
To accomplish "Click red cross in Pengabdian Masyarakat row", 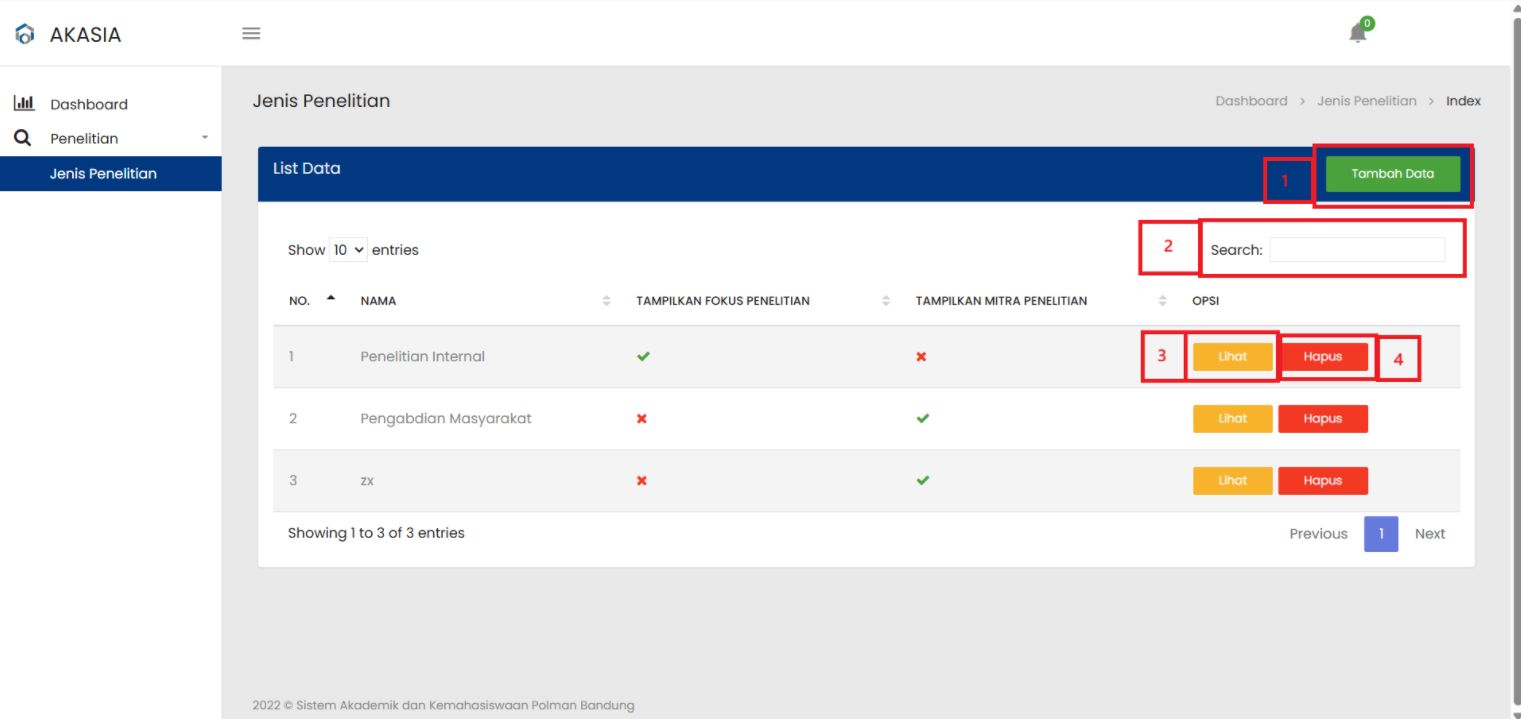I will [642, 419].
